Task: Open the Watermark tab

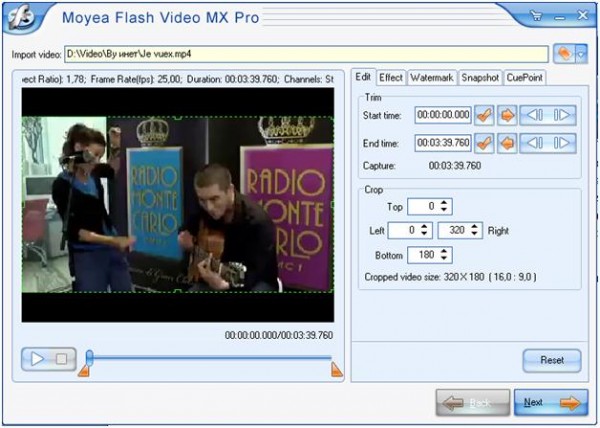Action: tap(432, 78)
